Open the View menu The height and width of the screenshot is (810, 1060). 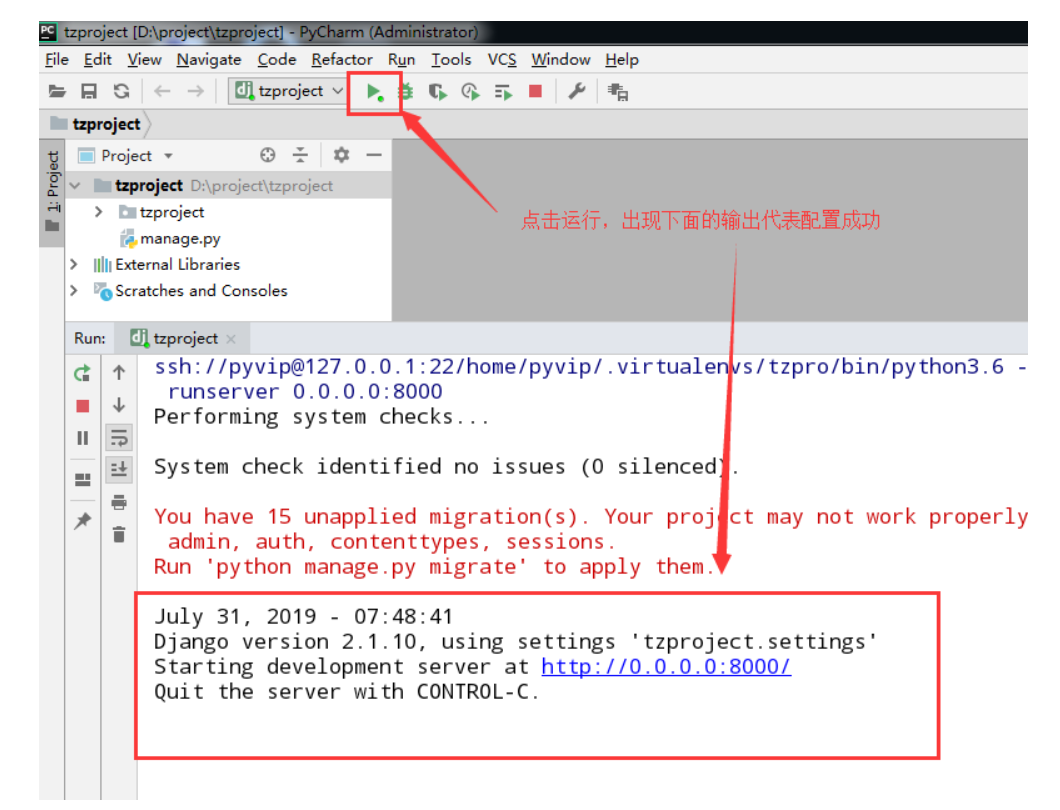(144, 59)
